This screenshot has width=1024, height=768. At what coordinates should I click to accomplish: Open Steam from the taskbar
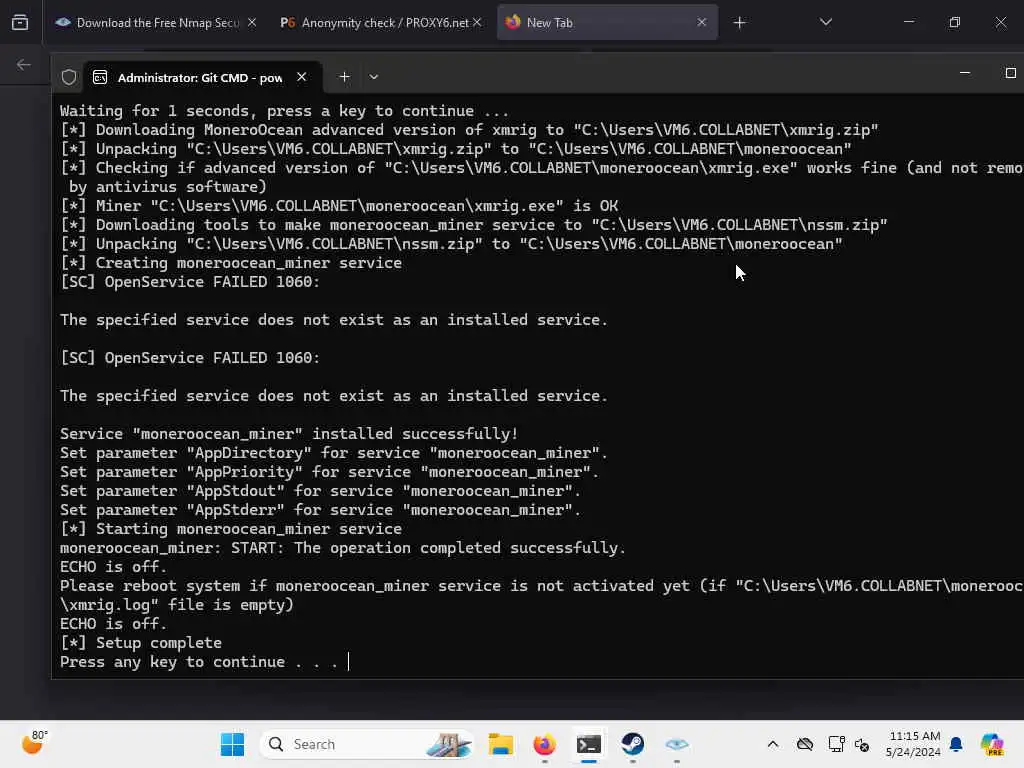[632, 744]
